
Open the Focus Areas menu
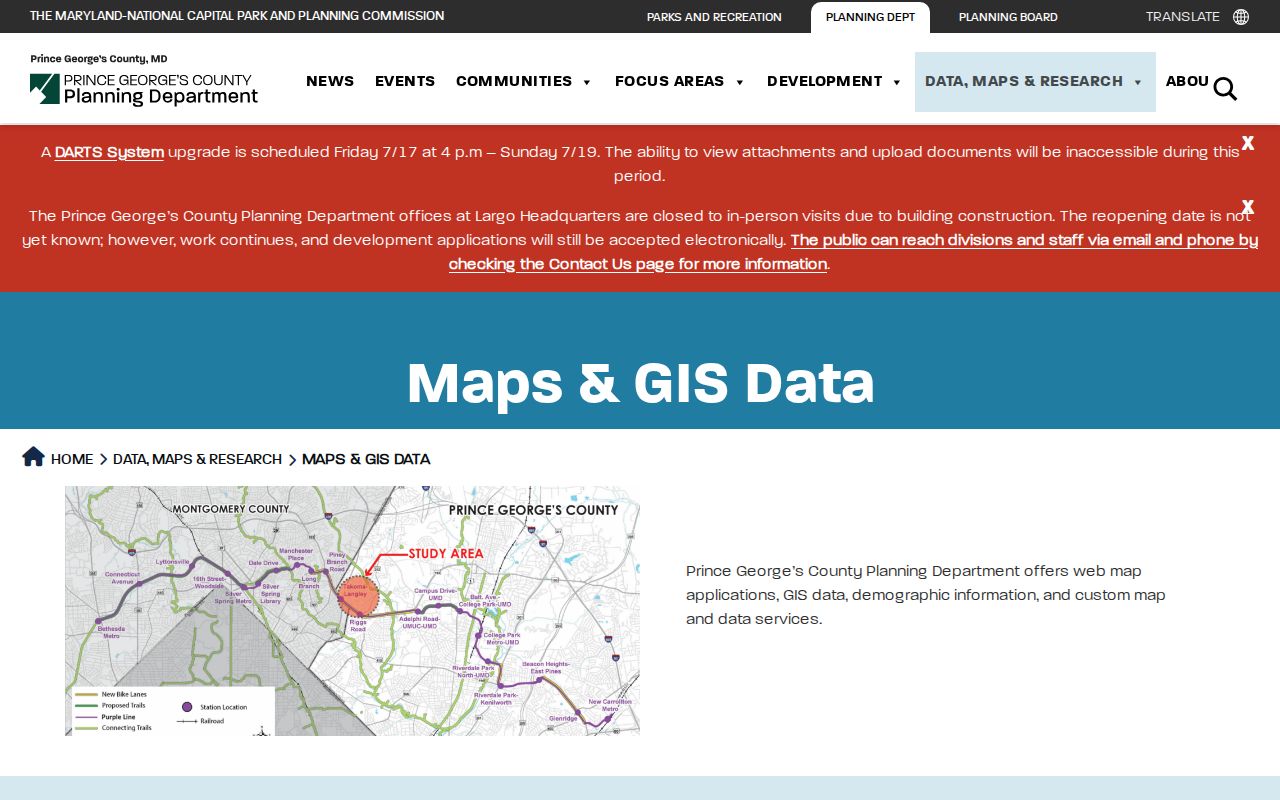click(x=669, y=81)
